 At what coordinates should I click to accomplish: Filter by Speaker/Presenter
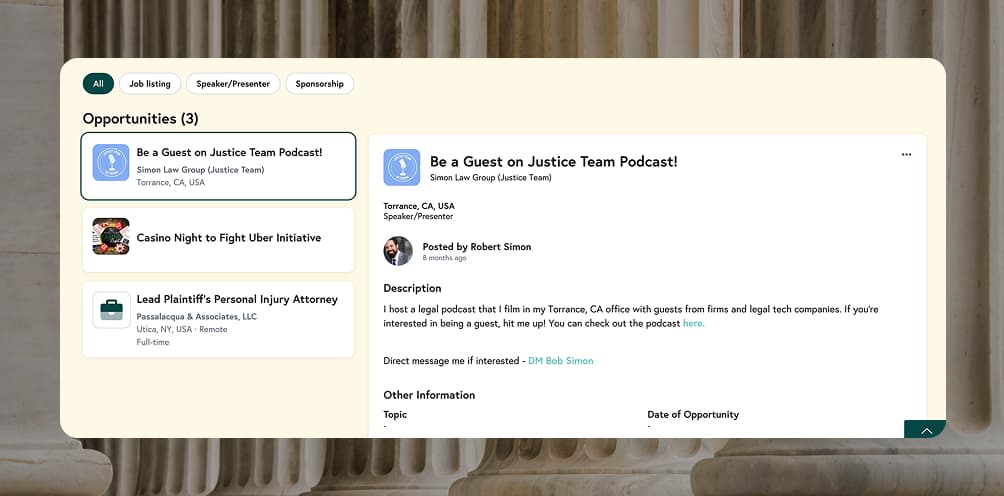[x=233, y=84]
